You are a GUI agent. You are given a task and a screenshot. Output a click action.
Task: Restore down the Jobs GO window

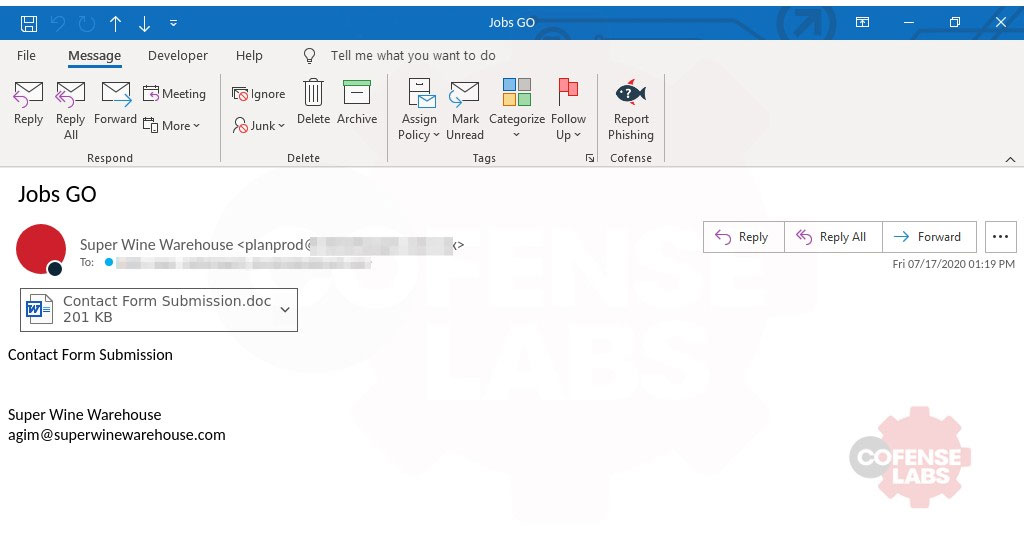click(x=954, y=23)
